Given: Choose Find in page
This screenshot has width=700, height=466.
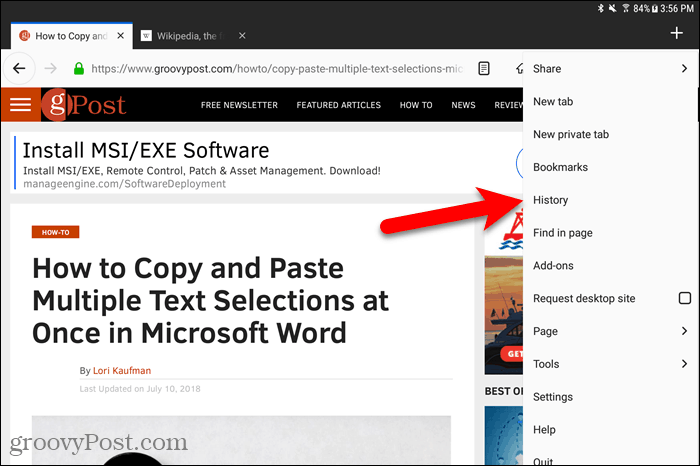Looking at the screenshot, I should (611, 233).
